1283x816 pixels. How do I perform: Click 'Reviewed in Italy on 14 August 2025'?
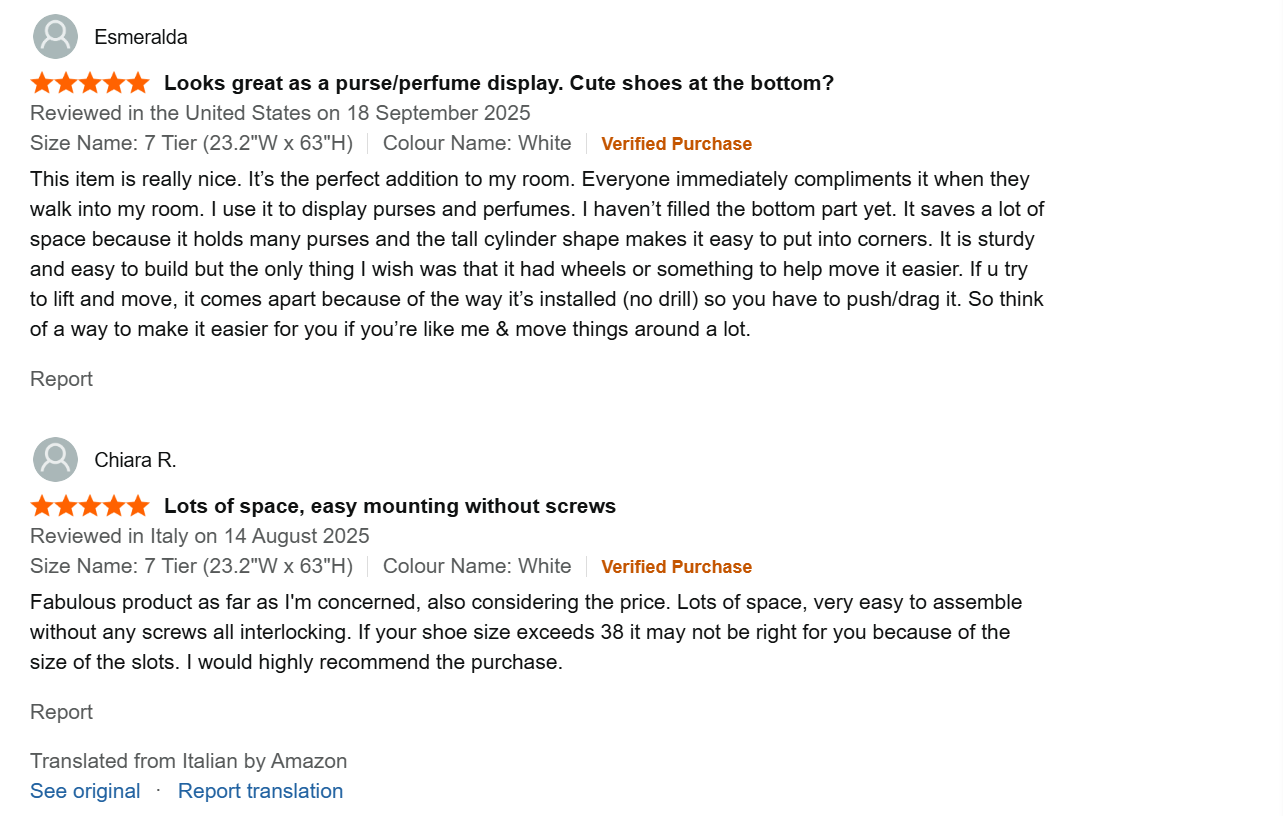(x=200, y=536)
